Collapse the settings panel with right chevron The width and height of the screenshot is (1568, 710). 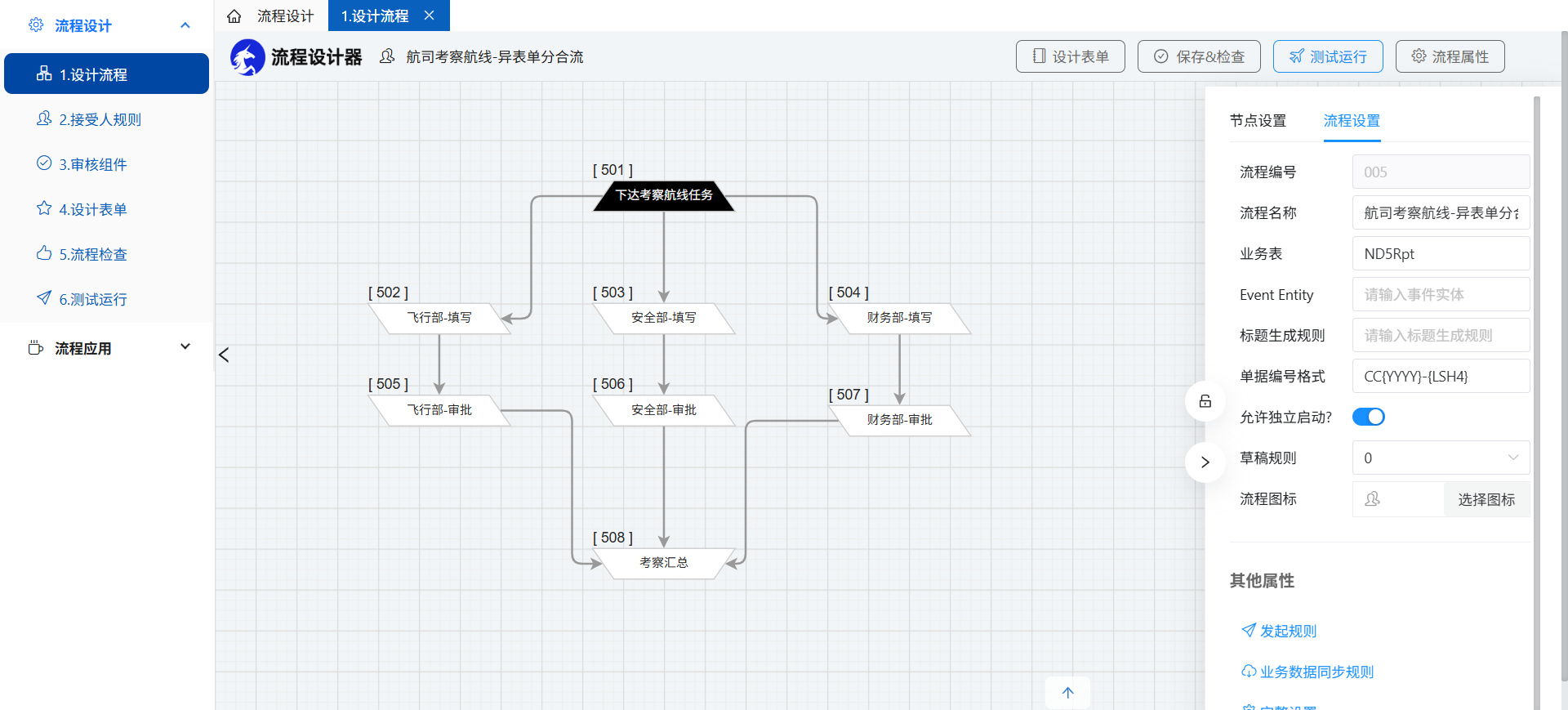1205,462
